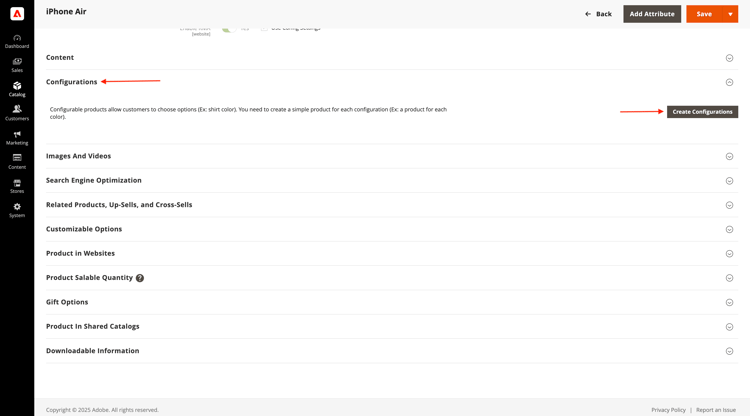Expand Product in Websites chevron
This screenshot has height=416, width=750.
(x=729, y=253)
